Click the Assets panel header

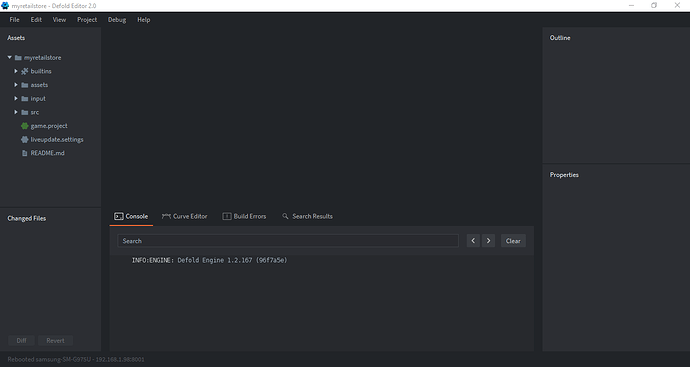pos(16,38)
